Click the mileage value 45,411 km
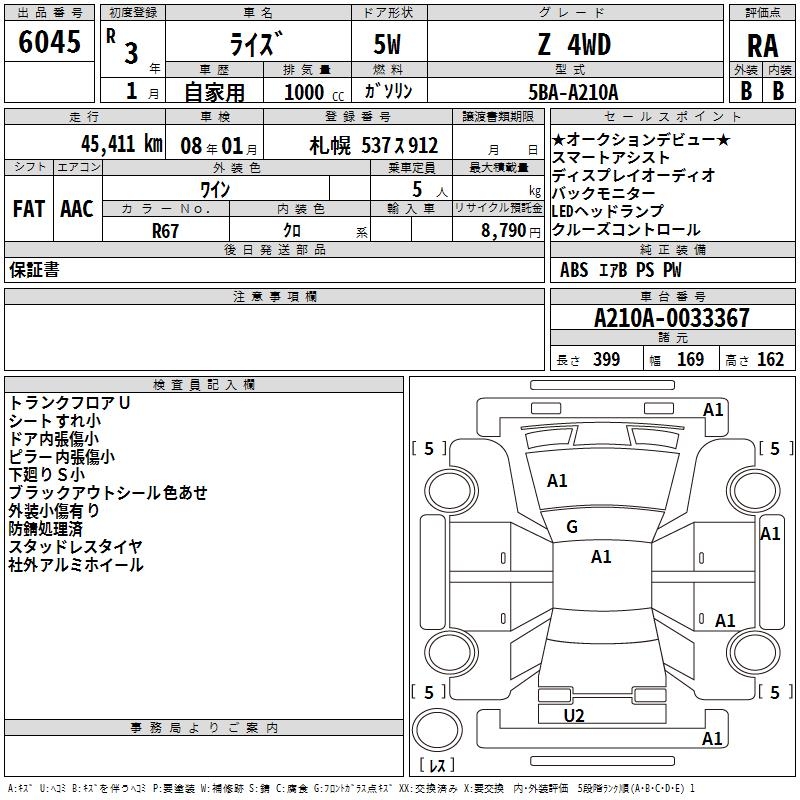 tap(122, 144)
